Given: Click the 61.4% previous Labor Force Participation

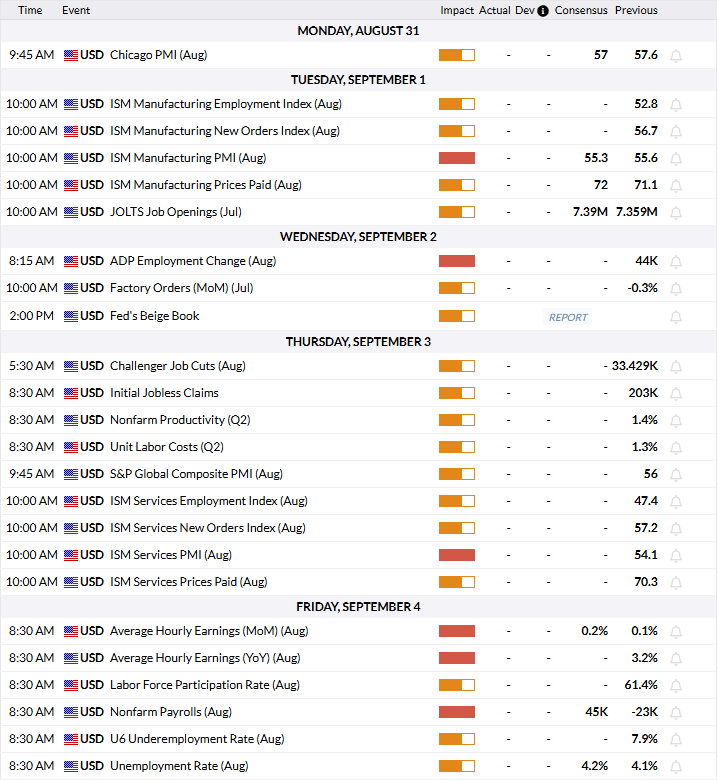Looking at the screenshot, I should [641, 685].
